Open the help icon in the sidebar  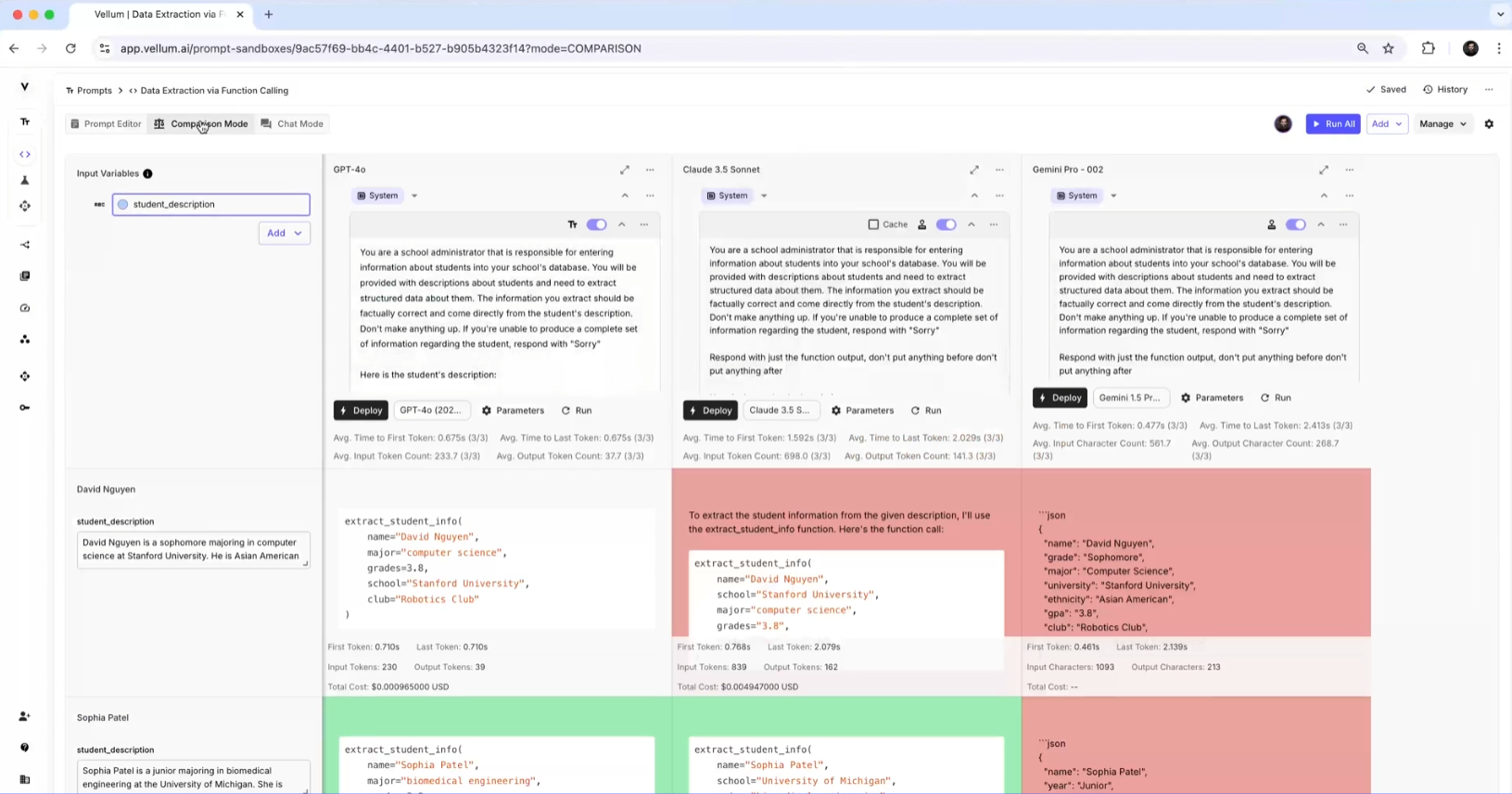(x=25, y=748)
